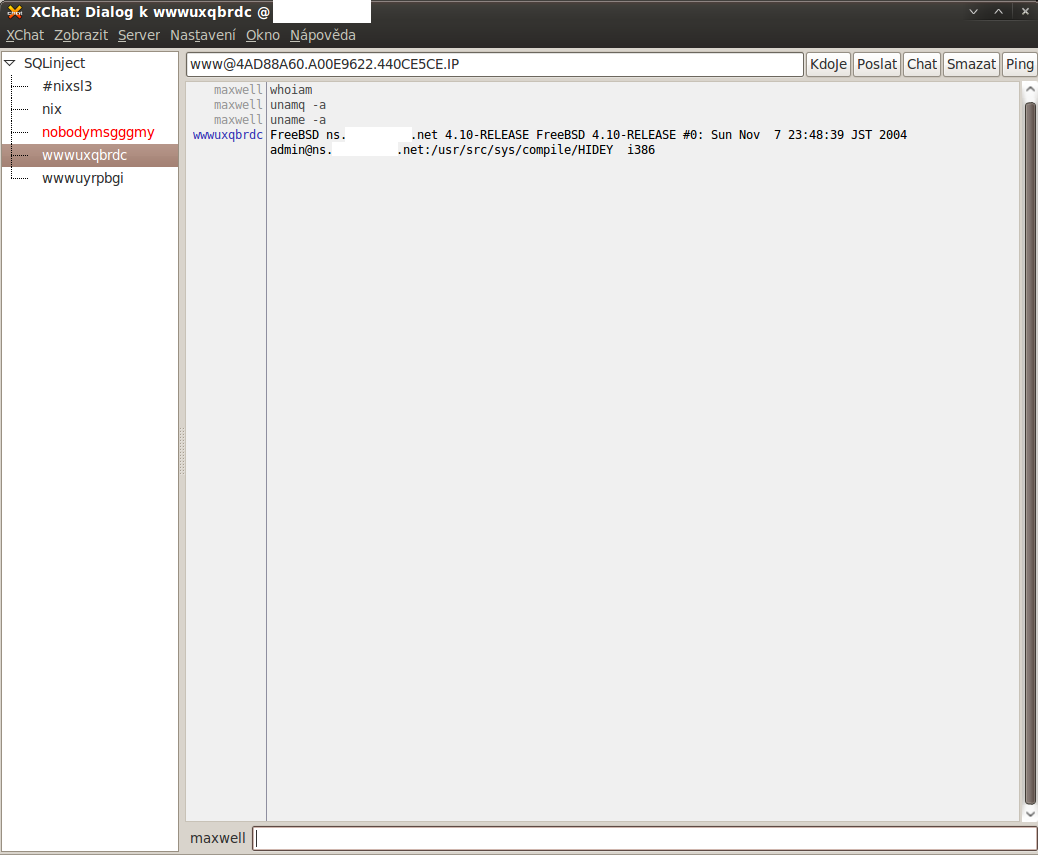
Task: Open the Okno menu
Action: [x=263, y=35]
